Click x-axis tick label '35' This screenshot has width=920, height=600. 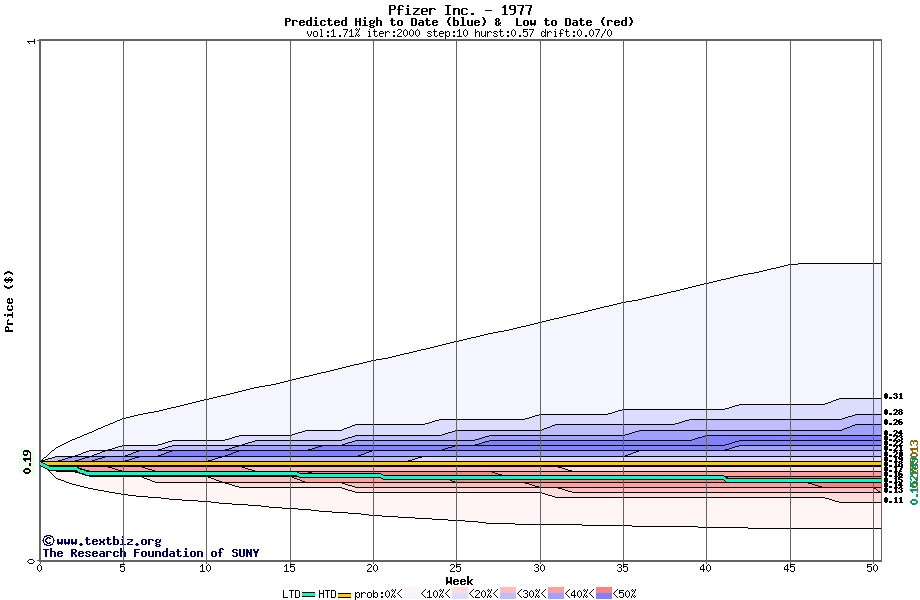tap(623, 568)
